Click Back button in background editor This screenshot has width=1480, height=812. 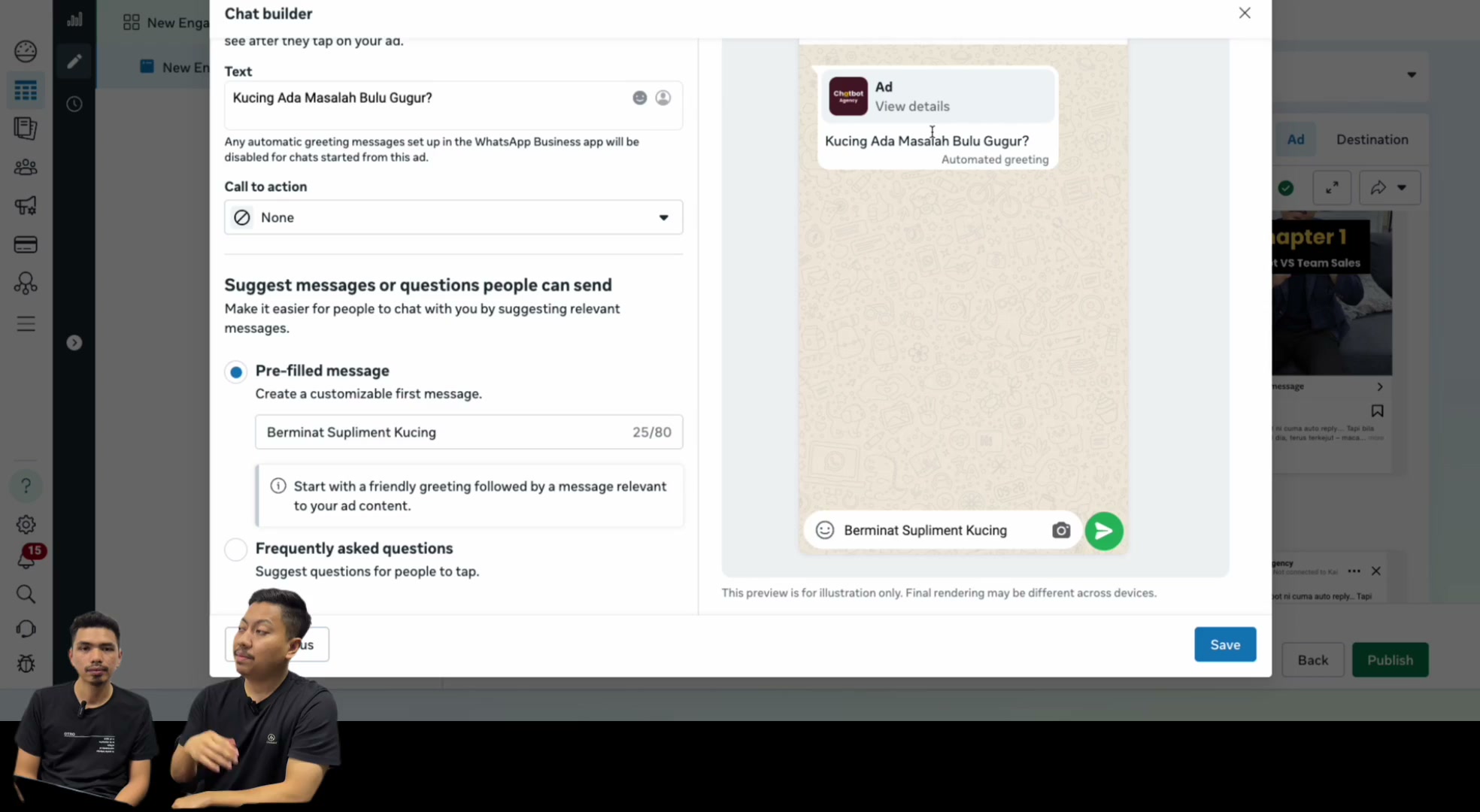(x=1312, y=660)
